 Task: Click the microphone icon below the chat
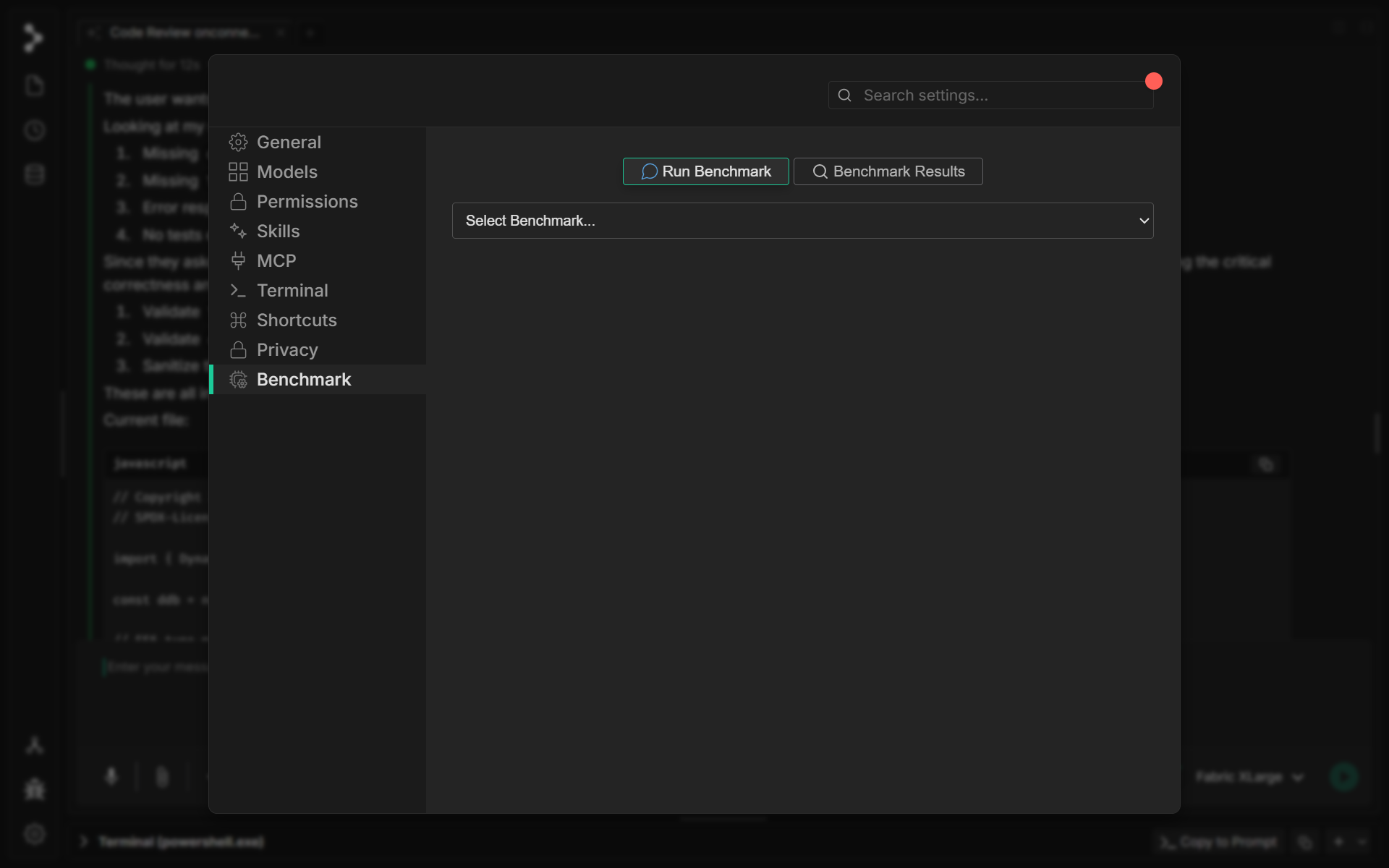click(111, 777)
